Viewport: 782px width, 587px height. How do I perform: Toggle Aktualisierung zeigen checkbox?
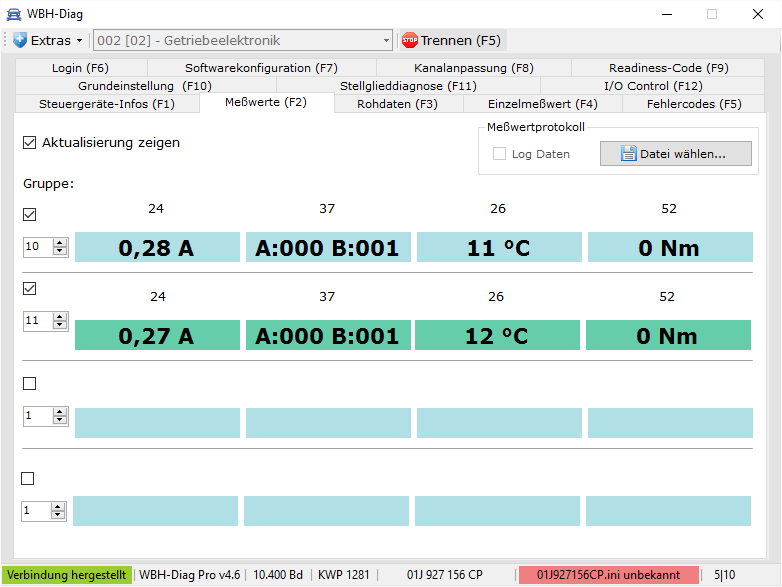(x=29, y=143)
